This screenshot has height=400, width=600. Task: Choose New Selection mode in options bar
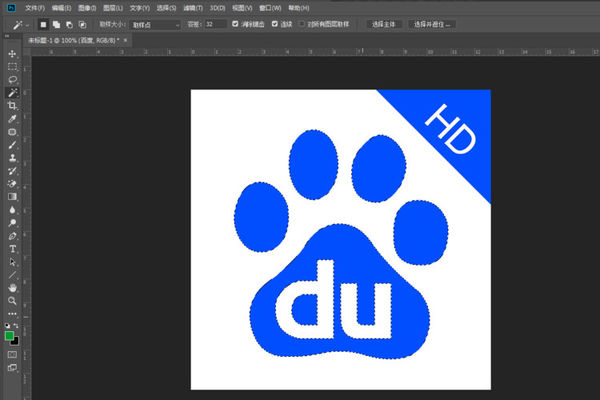(x=43, y=24)
